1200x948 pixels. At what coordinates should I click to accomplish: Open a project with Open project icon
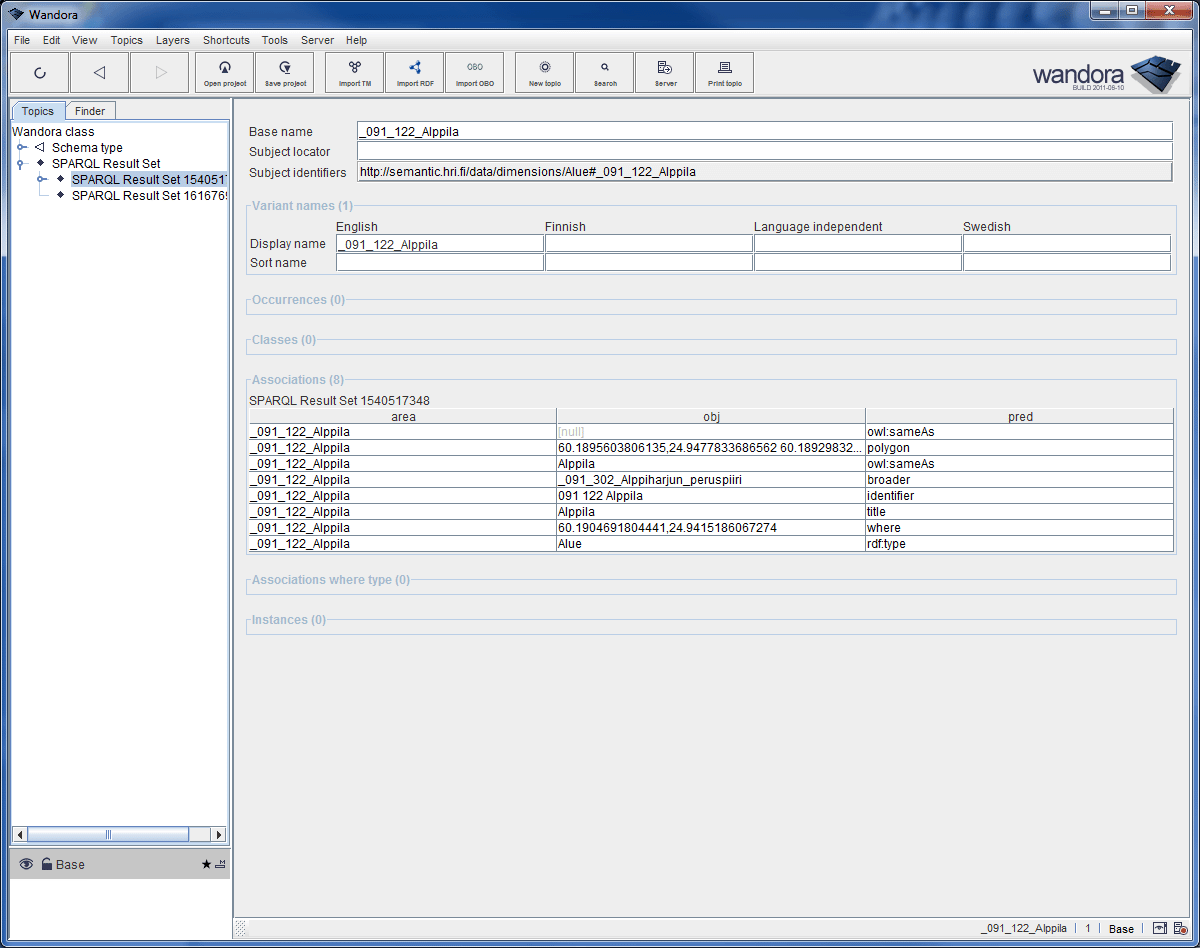coord(224,72)
